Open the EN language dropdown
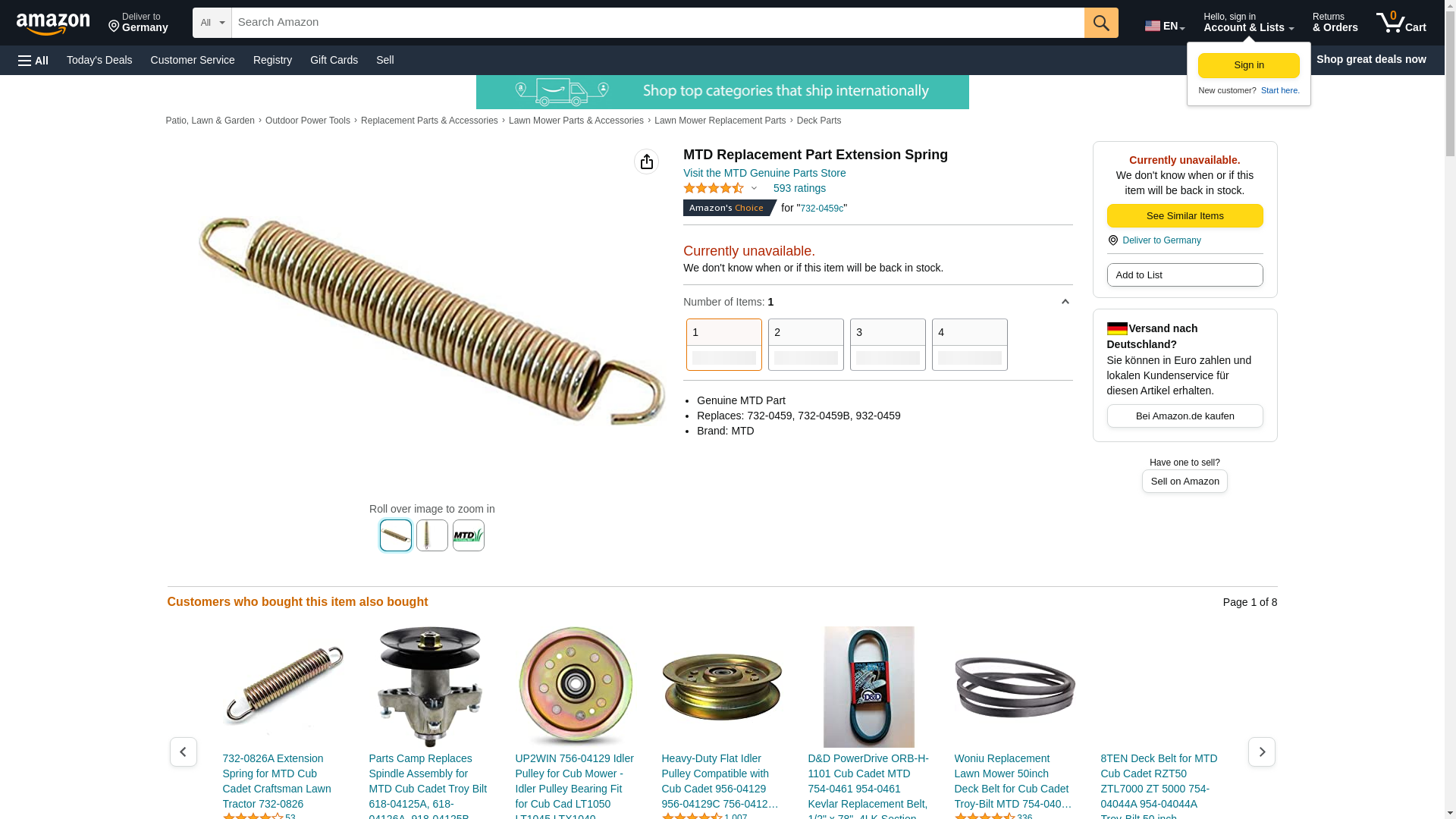This screenshot has width=1456, height=819. click(x=1165, y=26)
